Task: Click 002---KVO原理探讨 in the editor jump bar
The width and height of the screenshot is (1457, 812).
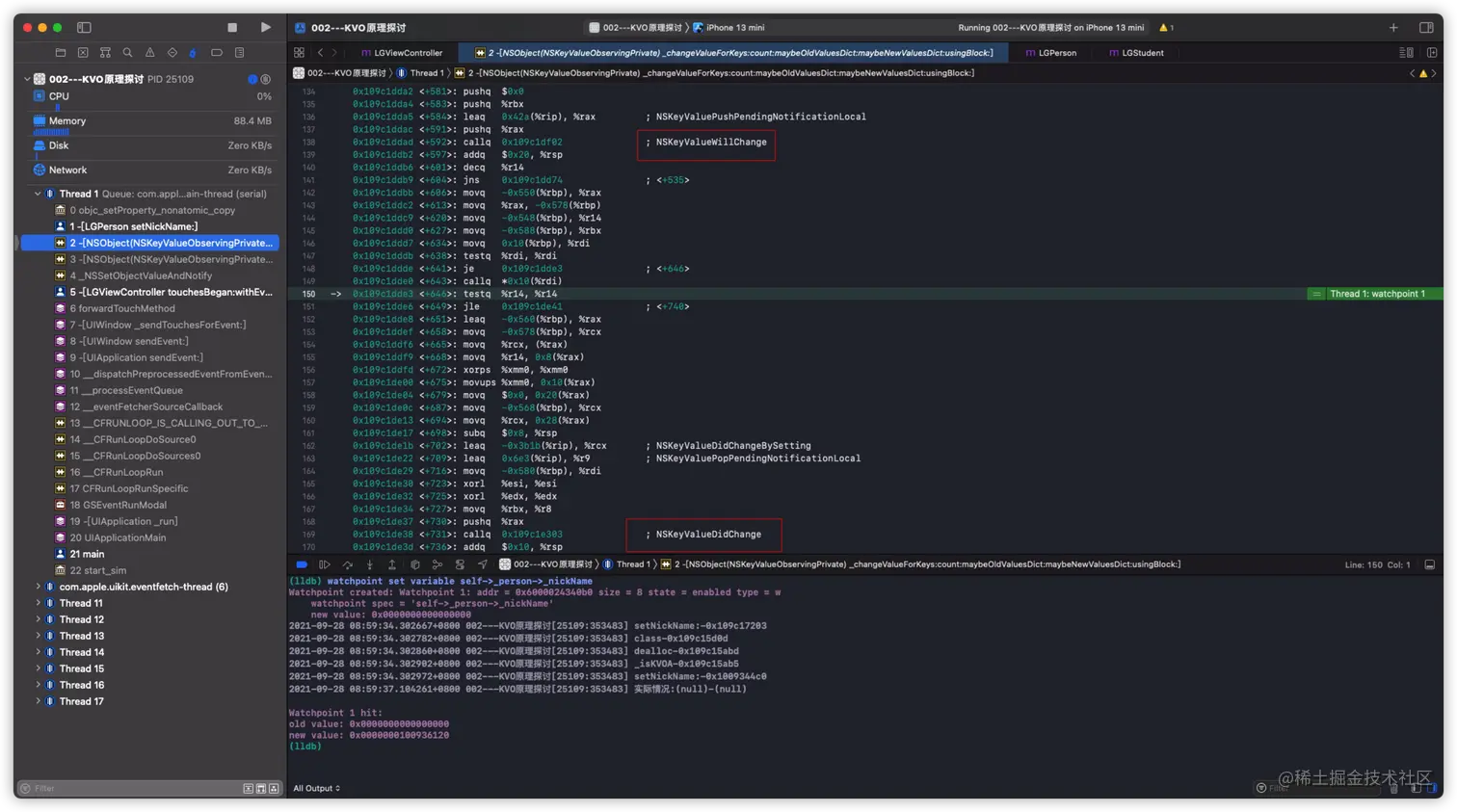Action: click(x=339, y=73)
